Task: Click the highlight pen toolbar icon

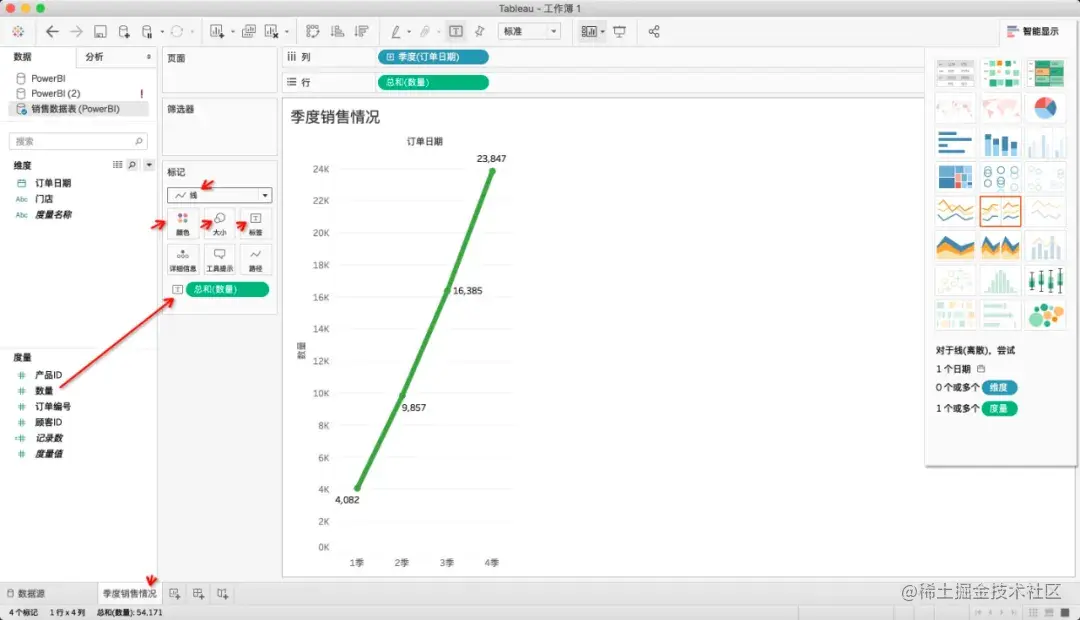Action: [396, 32]
